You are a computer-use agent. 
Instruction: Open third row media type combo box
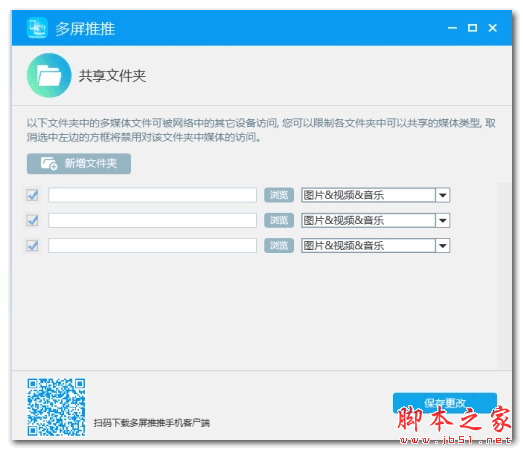[x=376, y=246]
